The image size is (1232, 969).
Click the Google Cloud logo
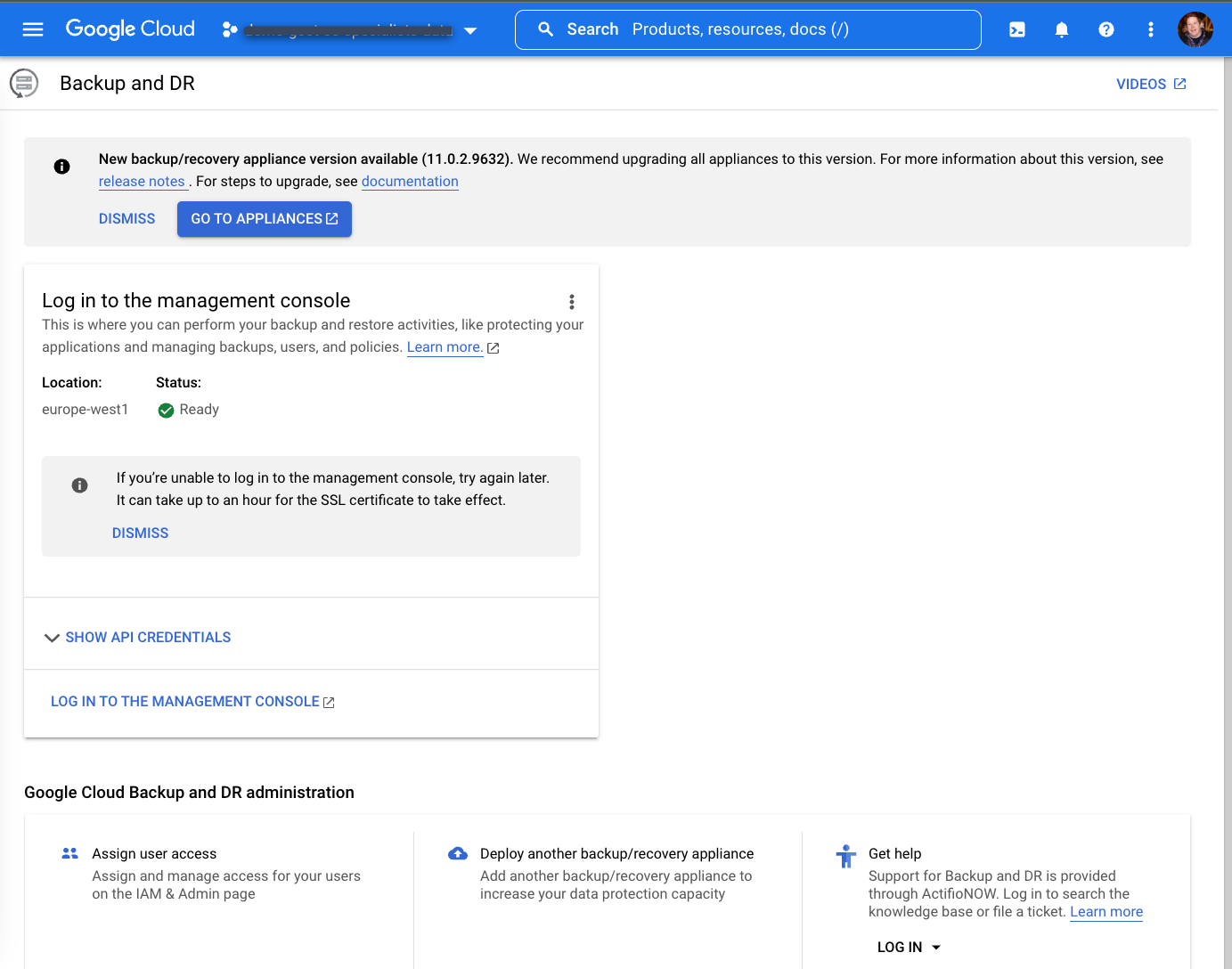pos(130,28)
